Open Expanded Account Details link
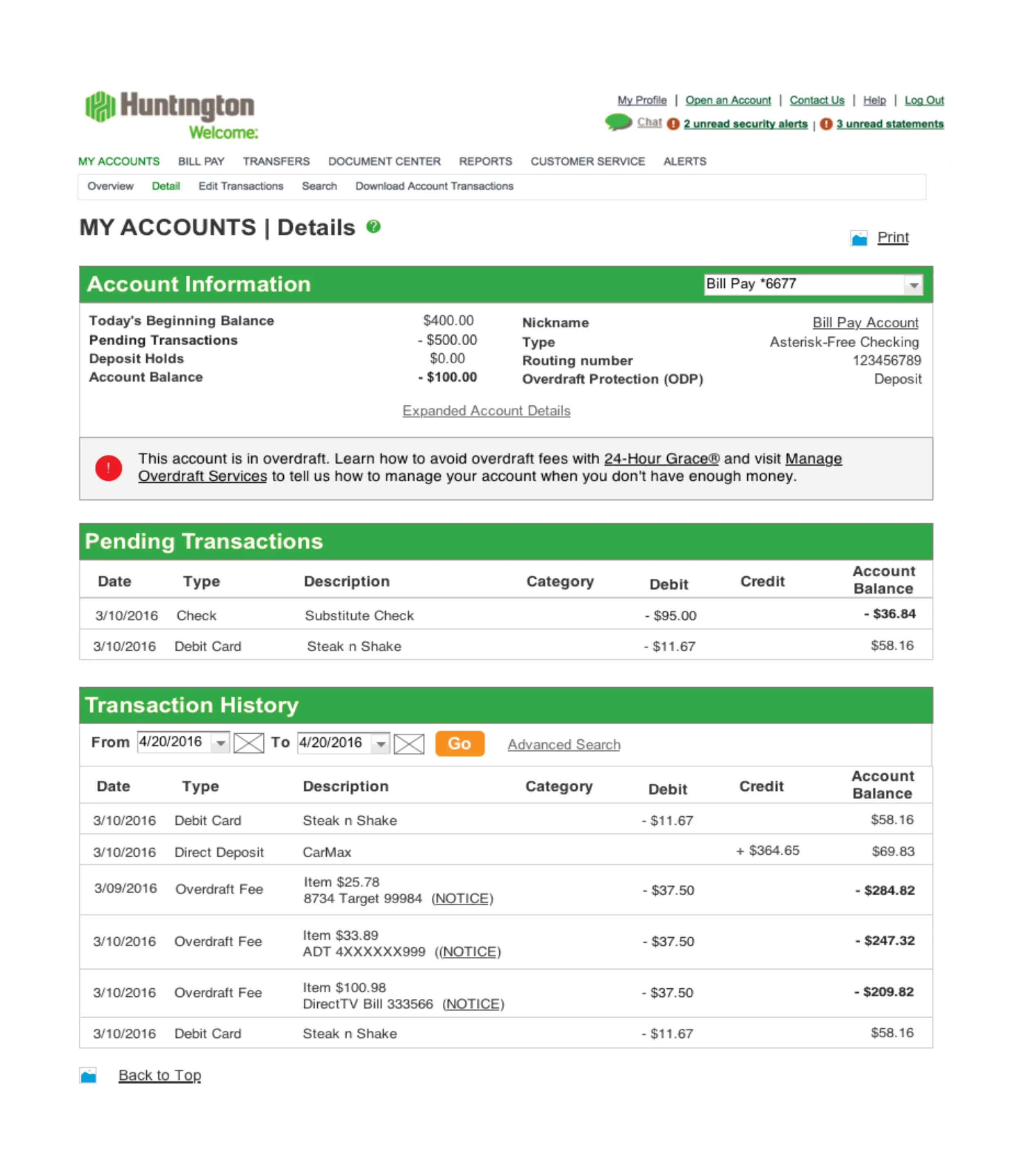1022x1176 pixels. pyautogui.click(x=486, y=410)
